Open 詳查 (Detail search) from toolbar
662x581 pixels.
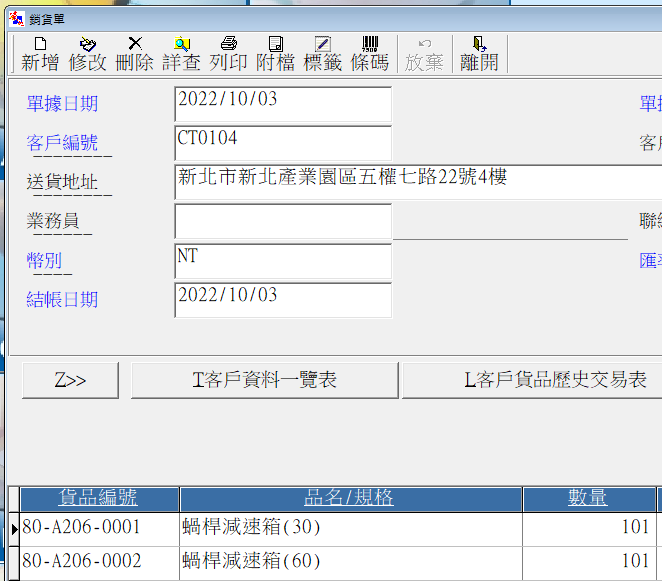182,53
